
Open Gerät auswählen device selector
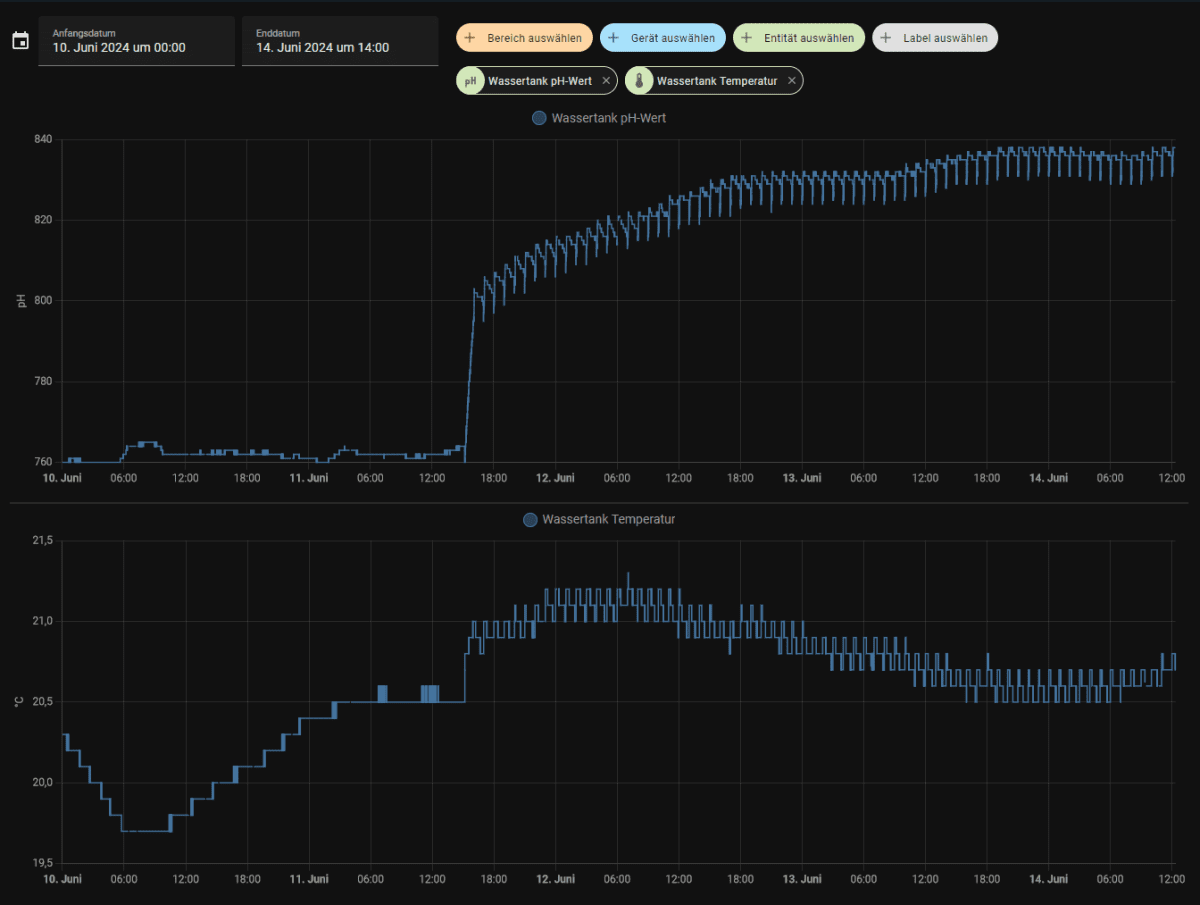pyautogui.click(x=663, y=38)
